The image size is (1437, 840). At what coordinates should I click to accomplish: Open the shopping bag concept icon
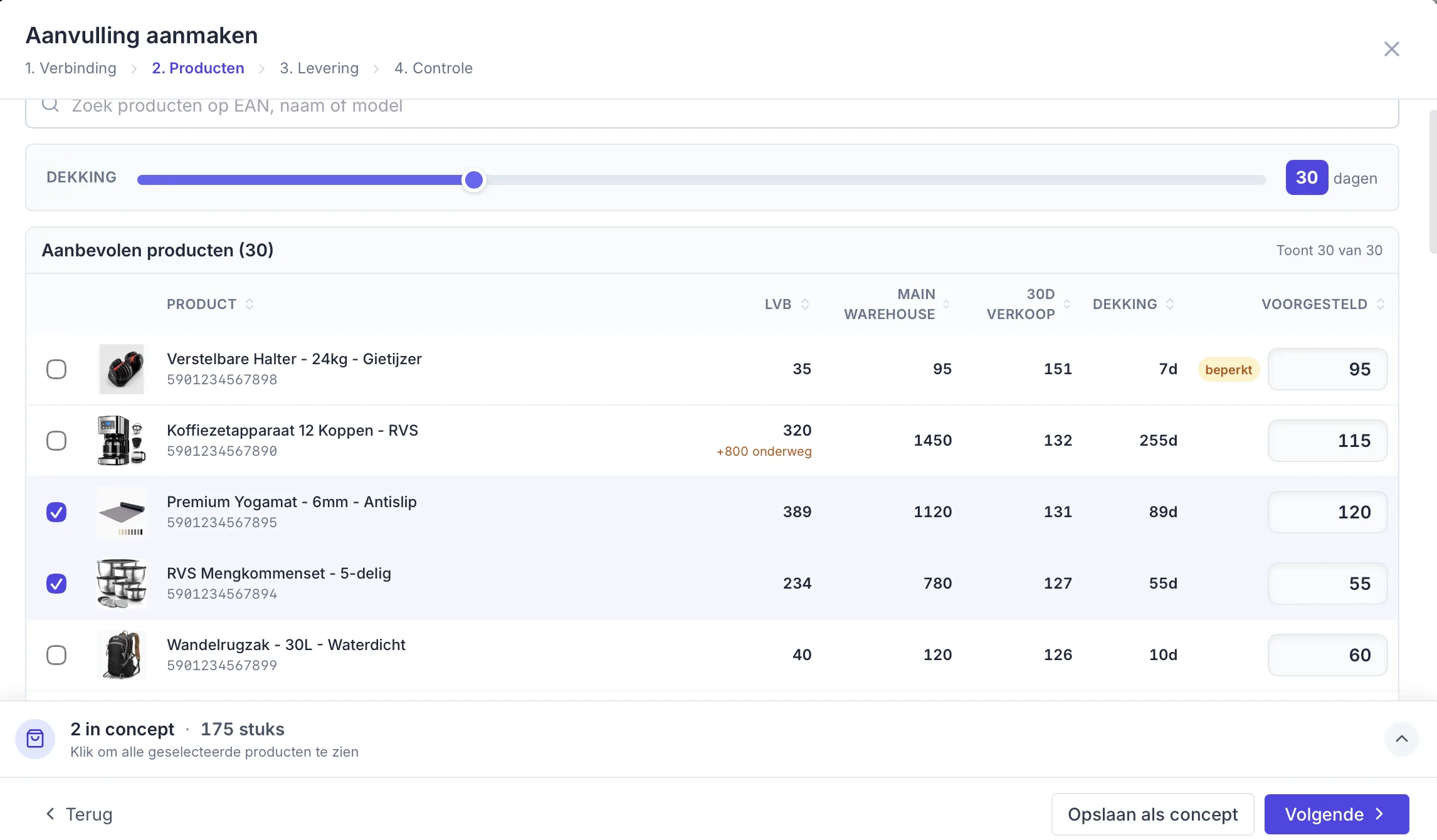[x=35, y=739]
